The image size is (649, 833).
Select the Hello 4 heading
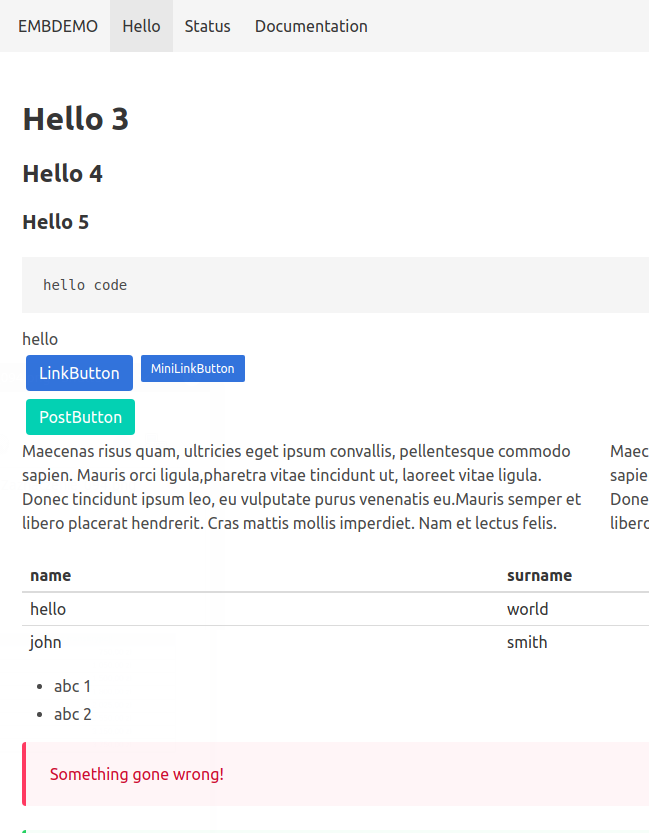tap(63, 174)
